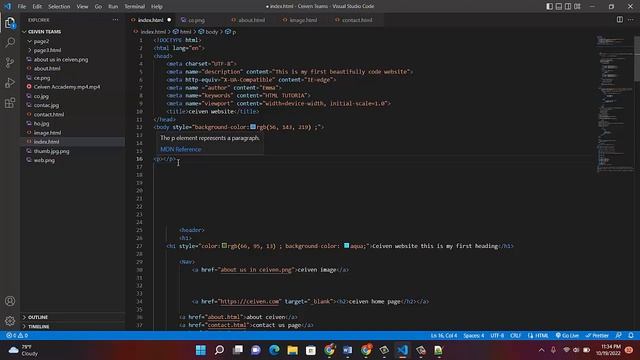Open the Accounts menu icon
The width and height of the screenshot is (640, 360).
10,301
